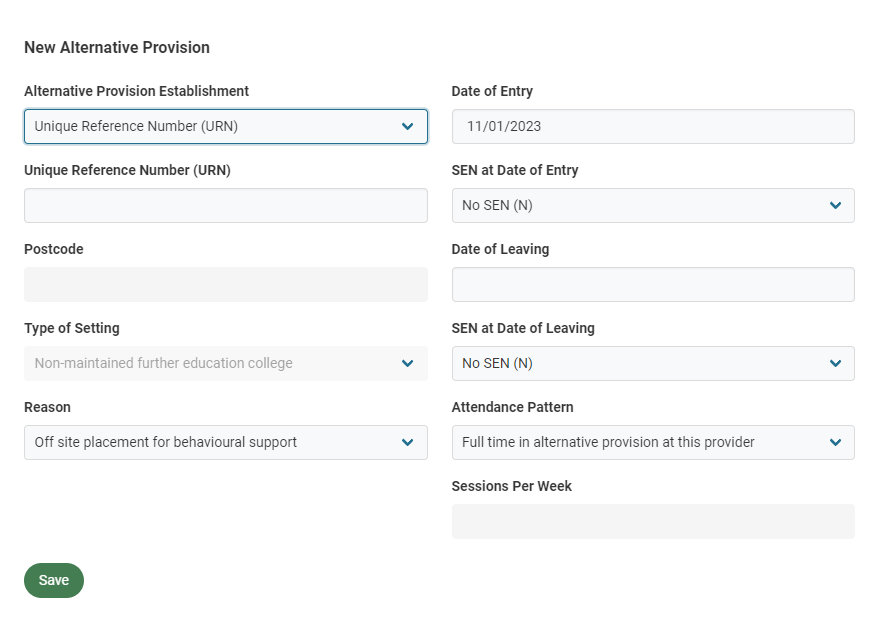The height and width of the screenshot is (627, 890).
Task: Click the Date of Entry field
Action: tap(653, 126)
